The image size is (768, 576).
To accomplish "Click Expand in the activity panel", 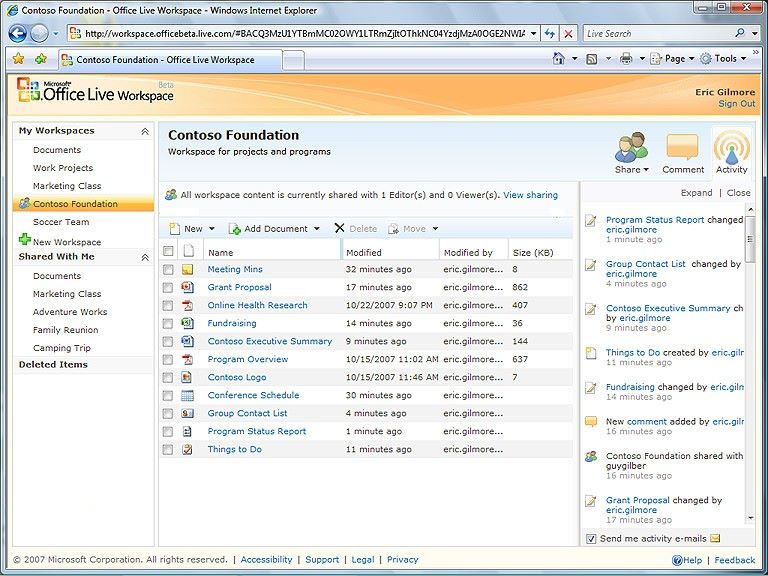I will [x=696, y=193].
